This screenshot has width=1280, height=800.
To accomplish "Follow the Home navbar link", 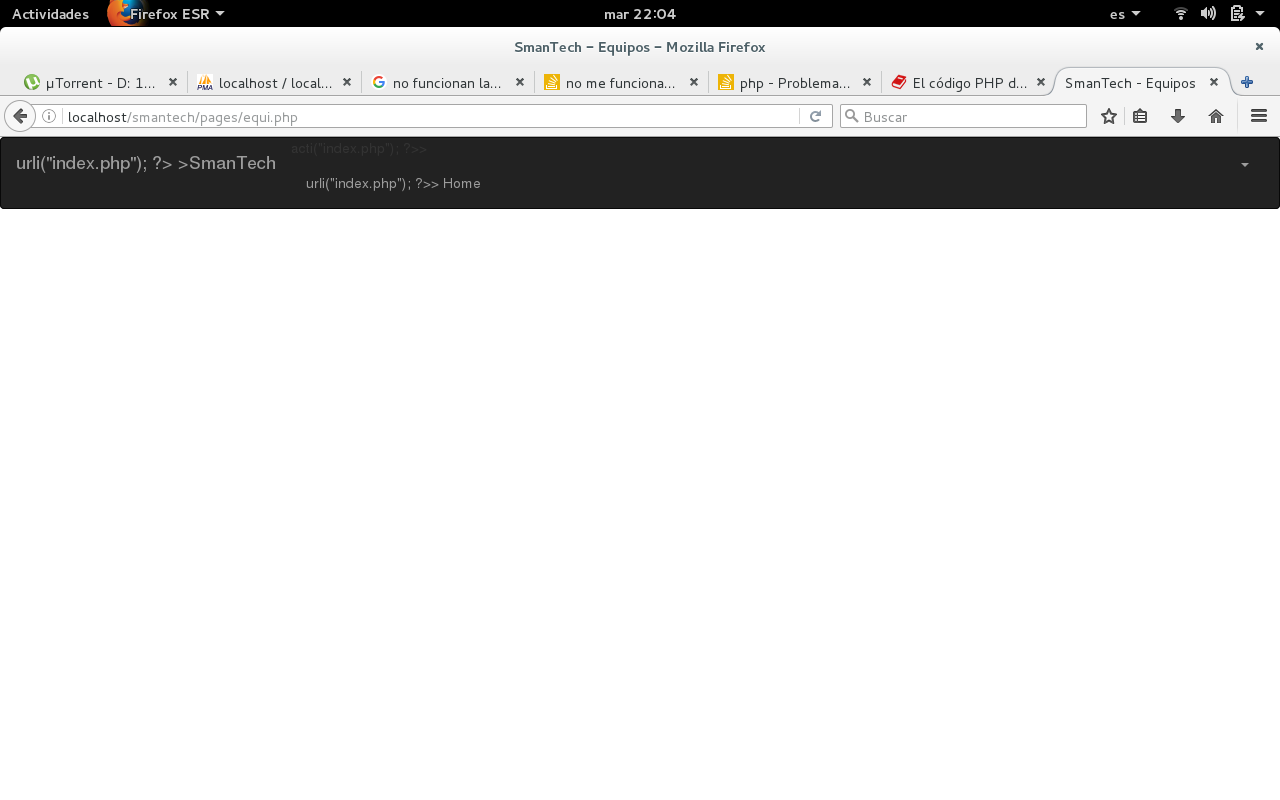I will [x=393, y=183].
